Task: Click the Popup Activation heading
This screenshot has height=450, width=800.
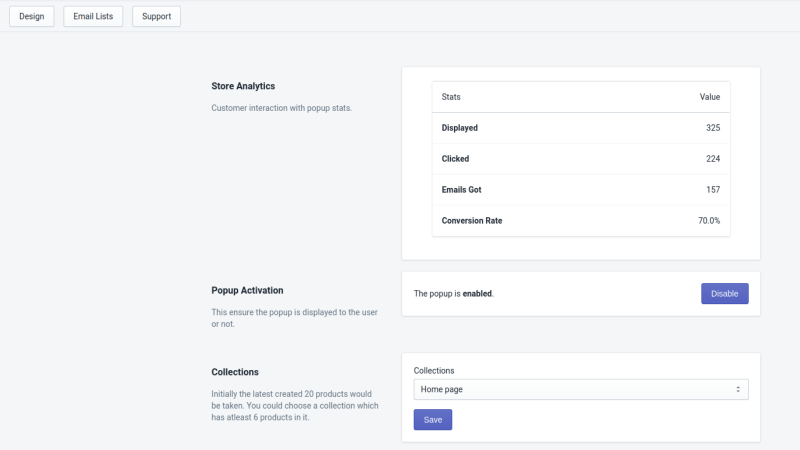Action: (x=247, y=290)
